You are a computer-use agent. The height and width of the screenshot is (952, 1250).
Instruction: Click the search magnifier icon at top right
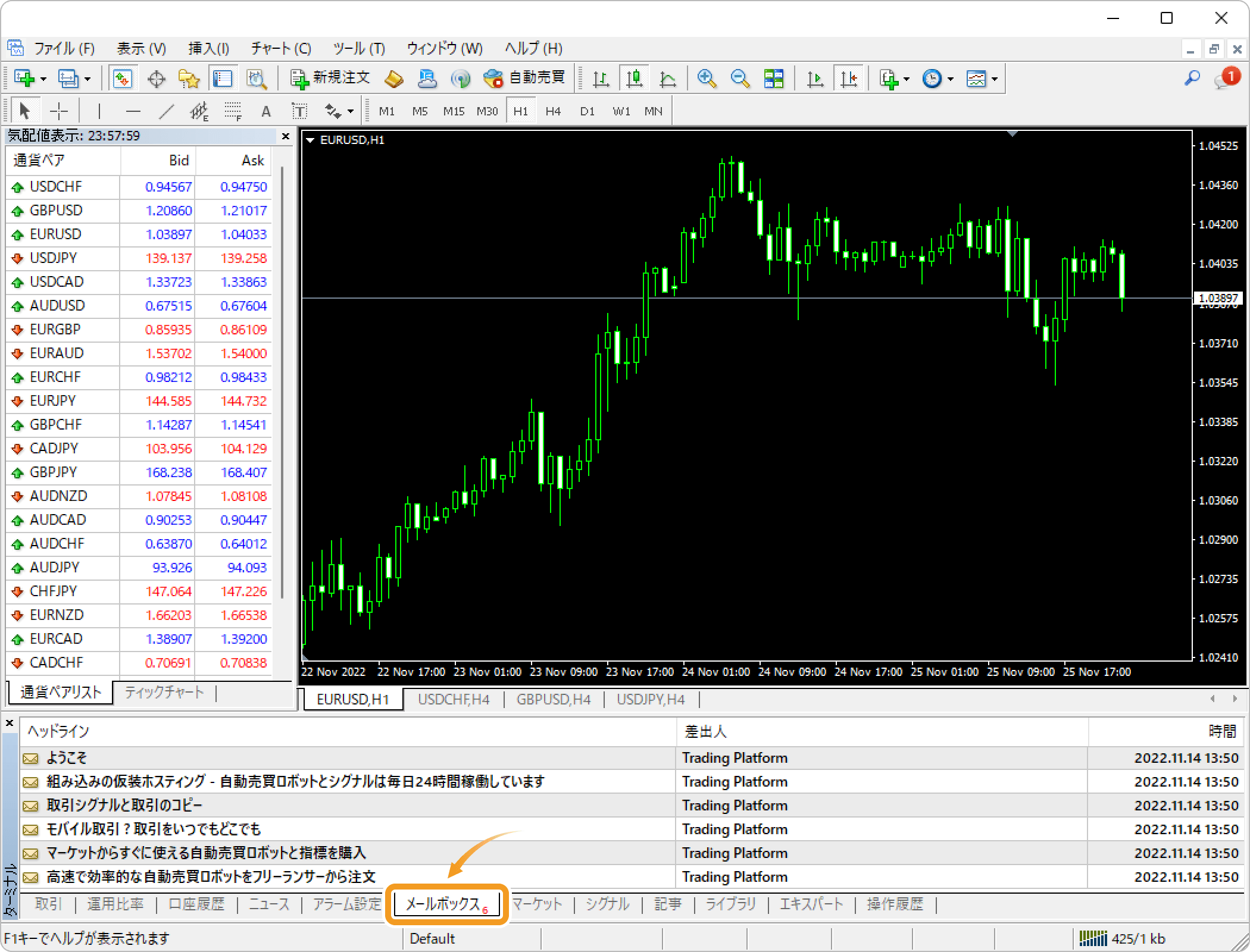point(1192,78)
